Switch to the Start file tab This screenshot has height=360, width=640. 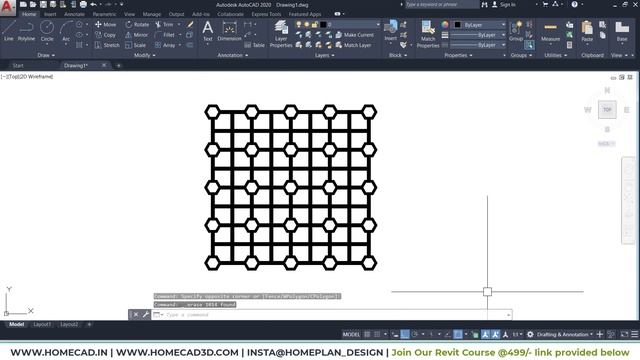coord(18,65)
